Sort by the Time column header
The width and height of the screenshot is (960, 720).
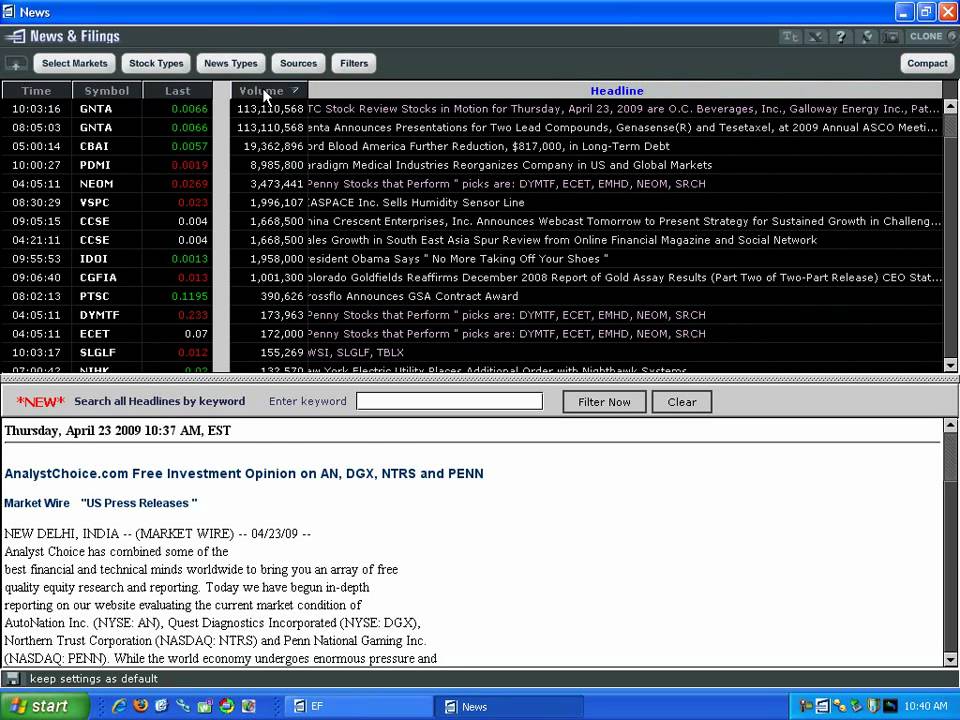(37, 91)
